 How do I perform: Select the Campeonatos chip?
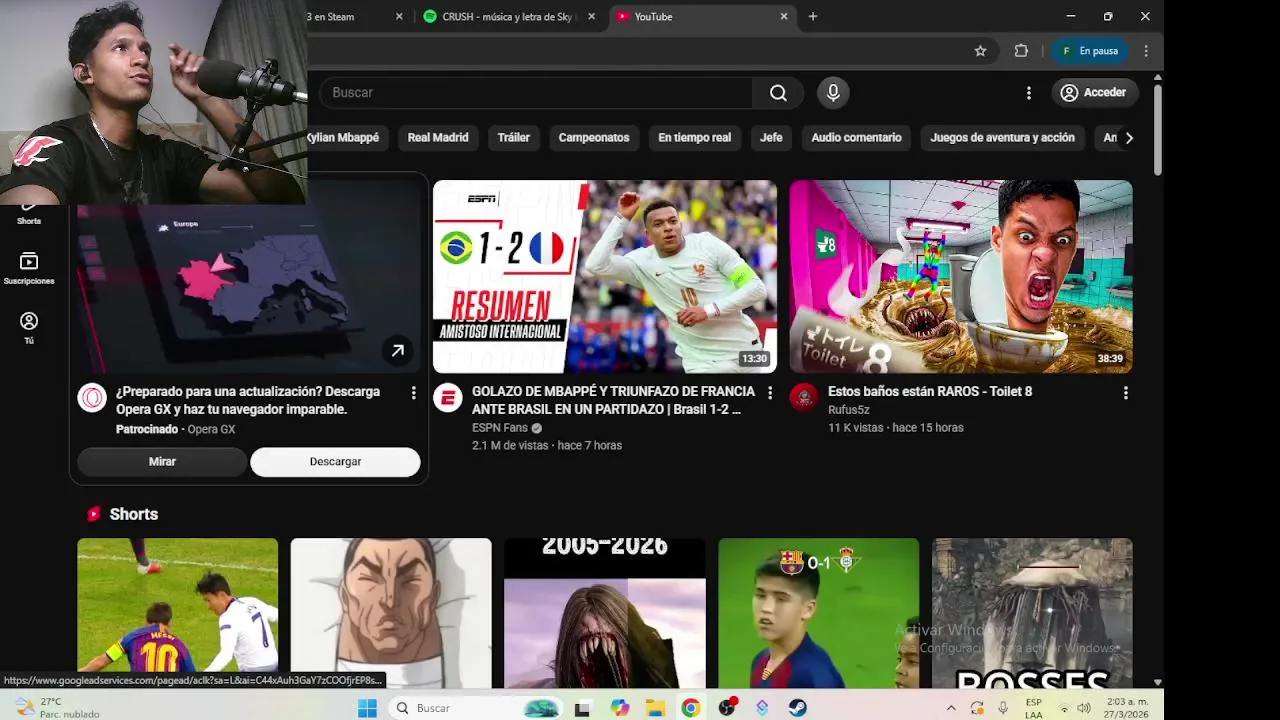(594, 138)
